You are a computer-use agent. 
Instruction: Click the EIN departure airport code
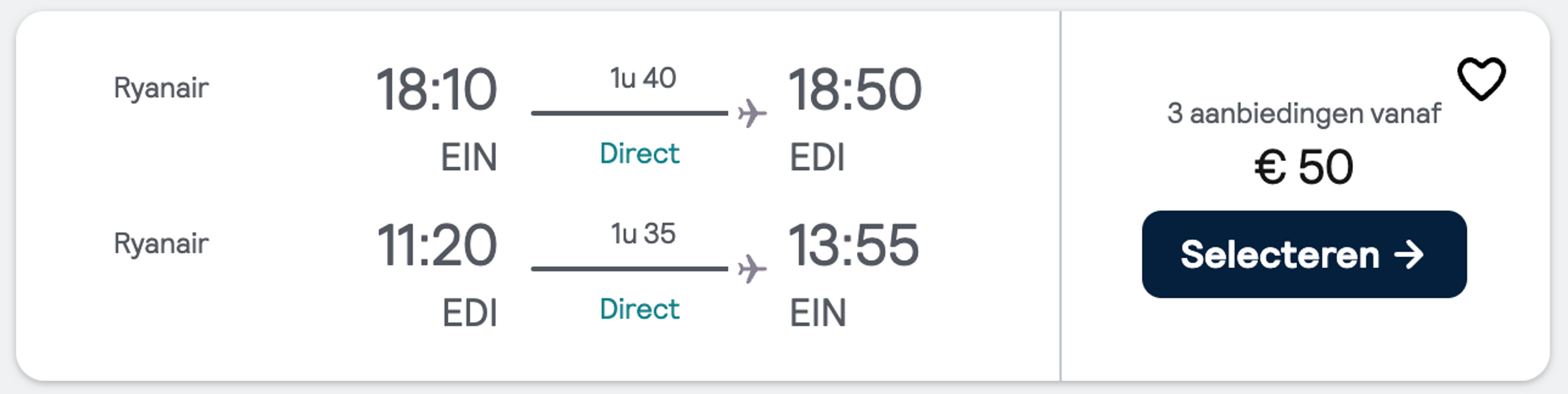click(x=469, y=157)
